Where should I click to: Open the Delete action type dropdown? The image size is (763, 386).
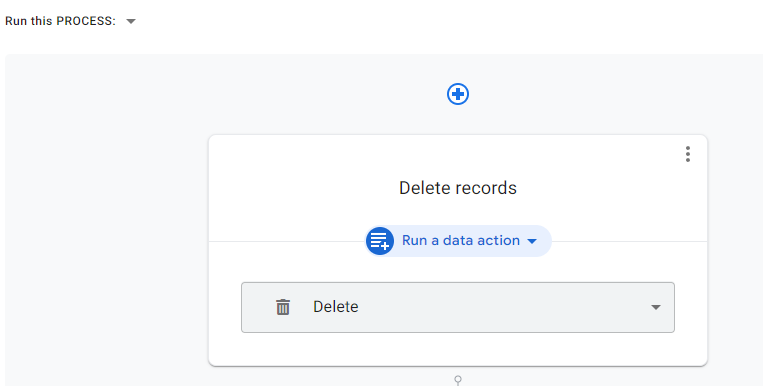(458, 307)
